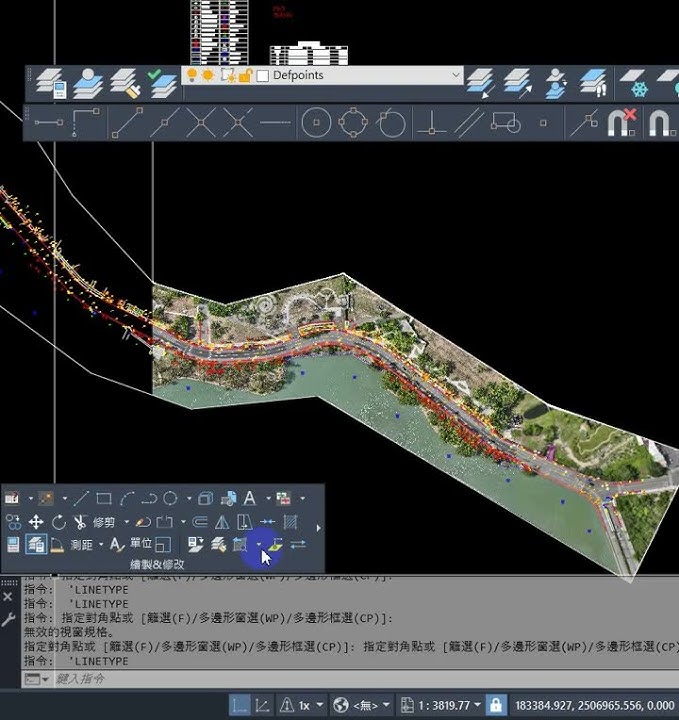Toggle the layer on/off lightbulb icon

(x=192, y=75)
